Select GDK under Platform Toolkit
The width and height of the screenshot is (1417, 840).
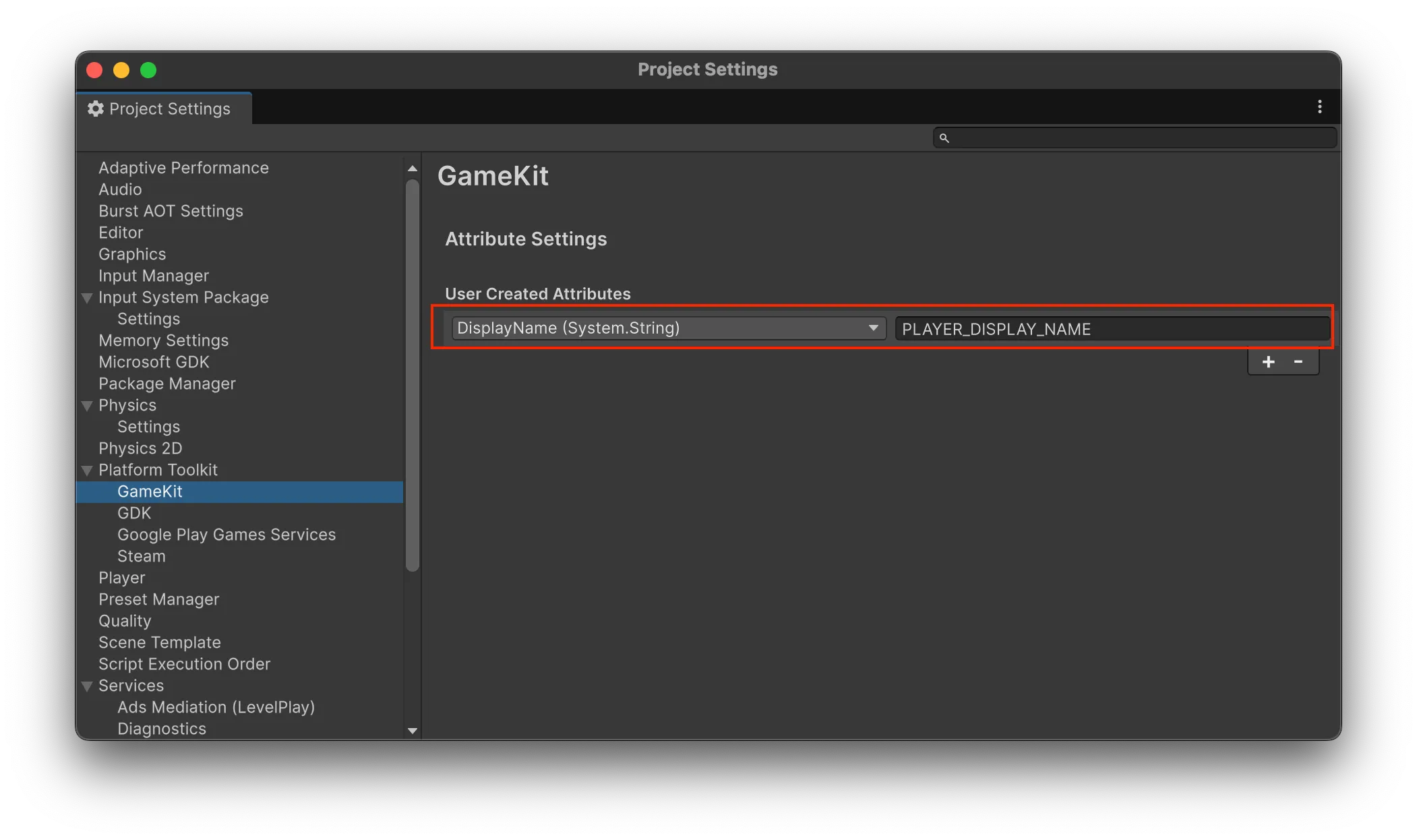pyautogui.click(x=134, y=513)
